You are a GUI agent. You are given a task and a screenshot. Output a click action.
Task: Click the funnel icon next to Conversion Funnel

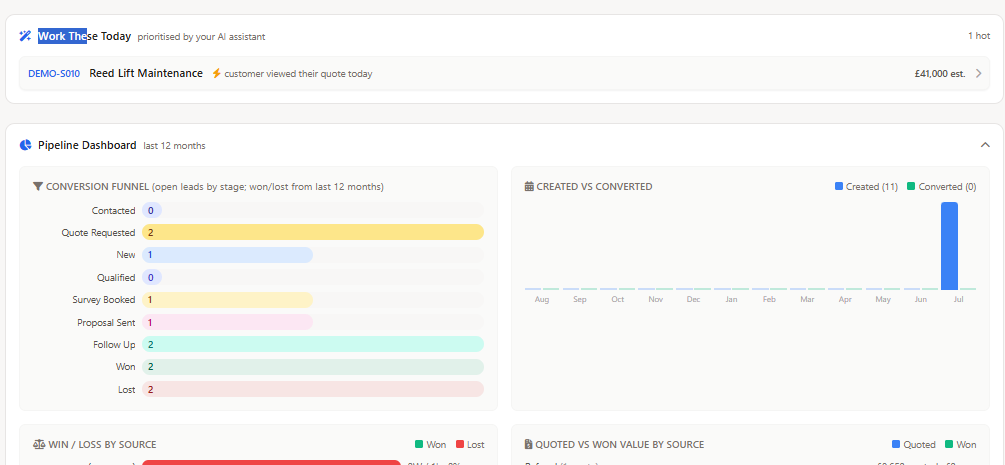click(x=38, y=187)
